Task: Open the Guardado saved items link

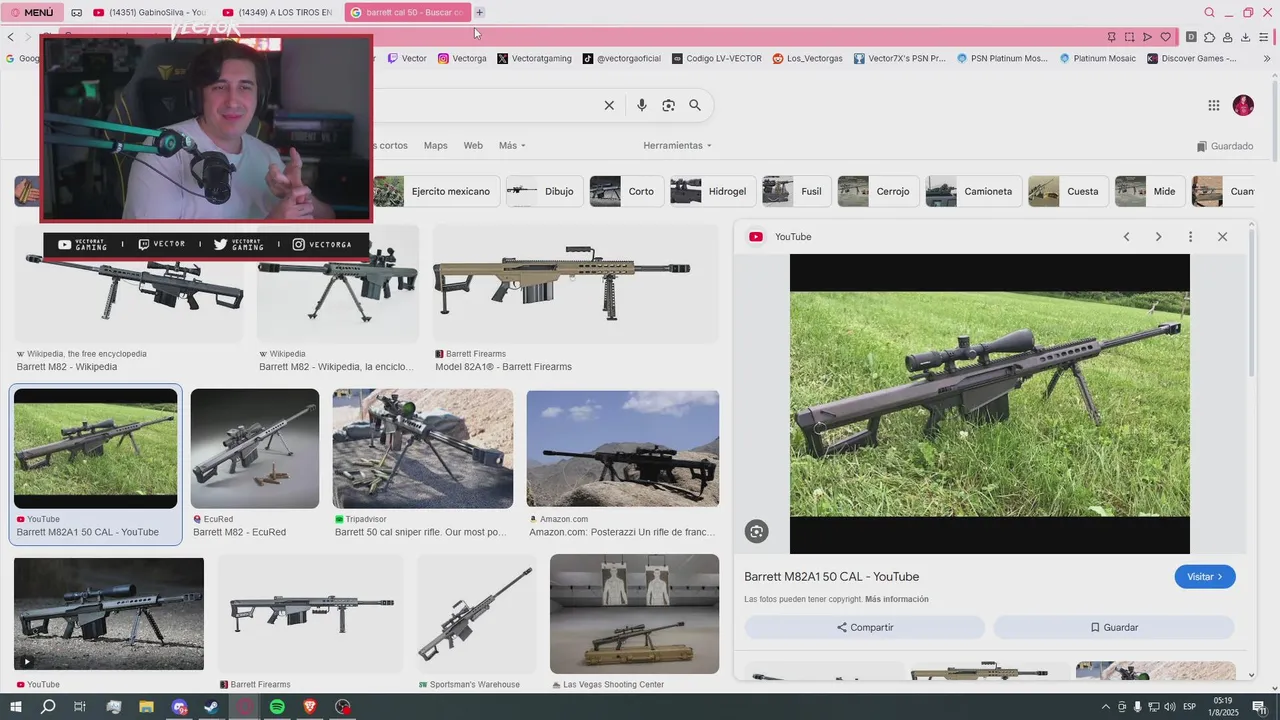Action: [x=1225, y=146]
